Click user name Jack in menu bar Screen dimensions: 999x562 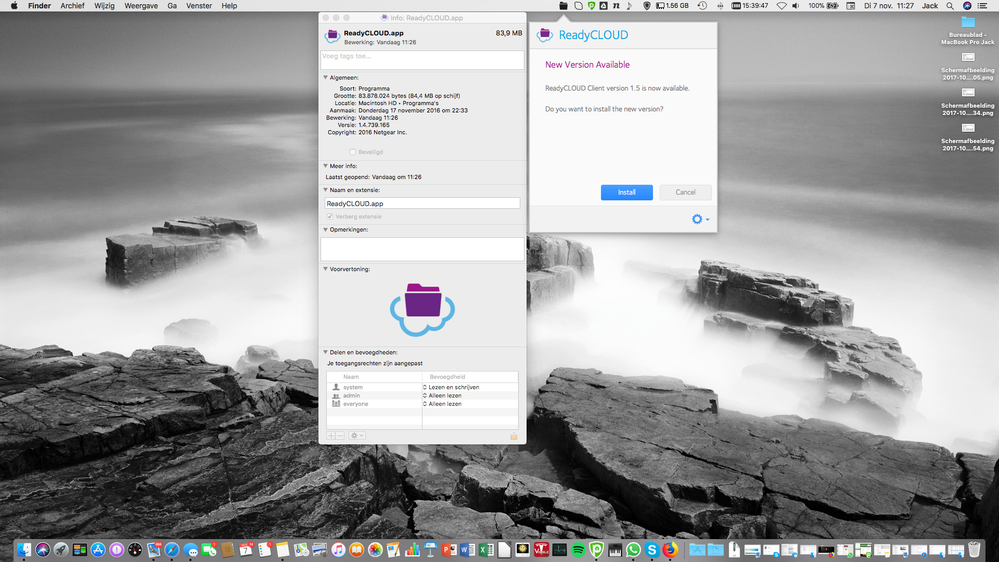[x=930, y=6]
